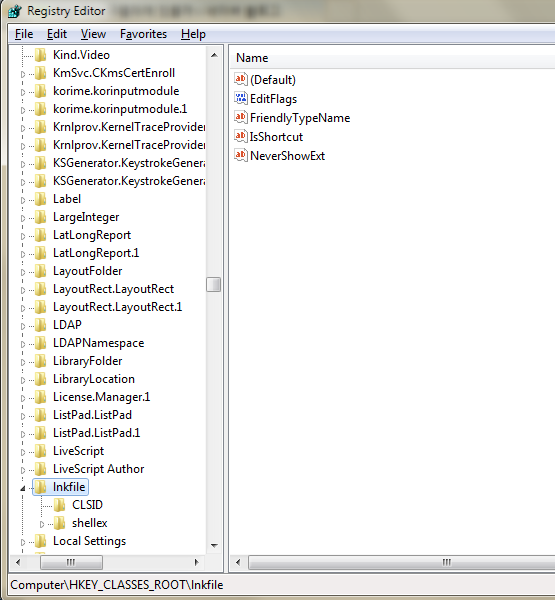Expand the Label key

point(23,200)
